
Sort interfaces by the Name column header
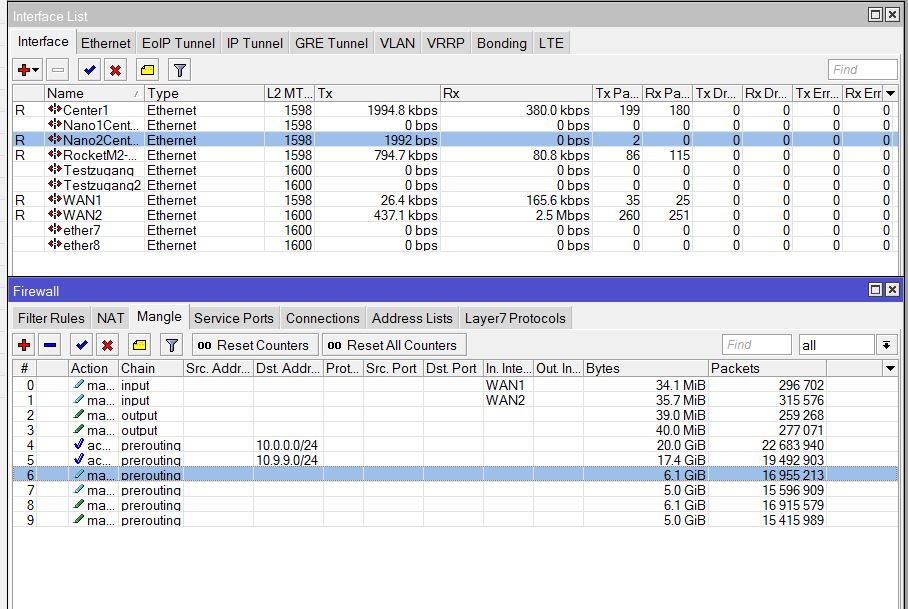click(x=94, y=93)
